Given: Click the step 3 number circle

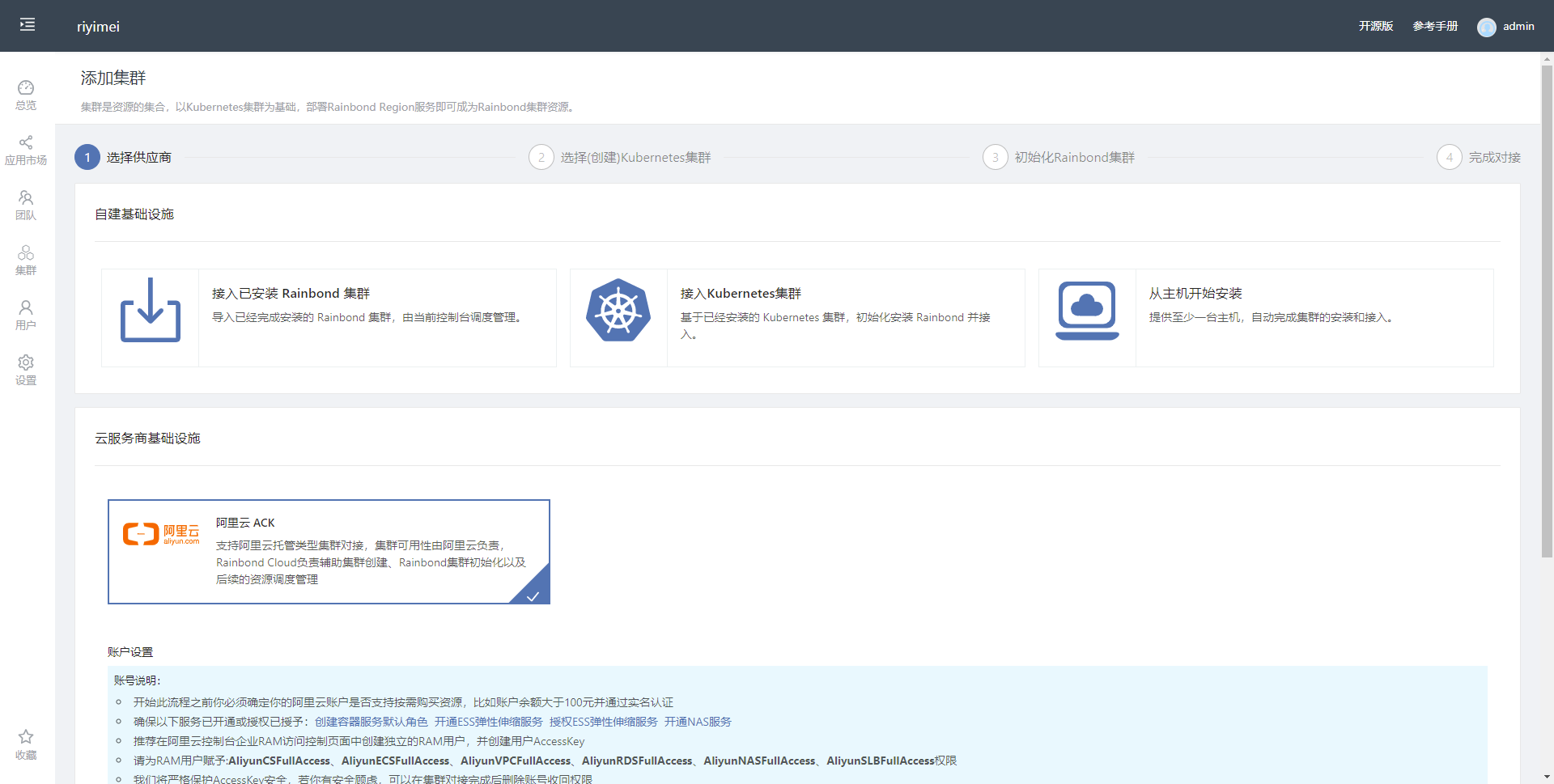Looking at the screenshot, I should click(x=996, y=157).
